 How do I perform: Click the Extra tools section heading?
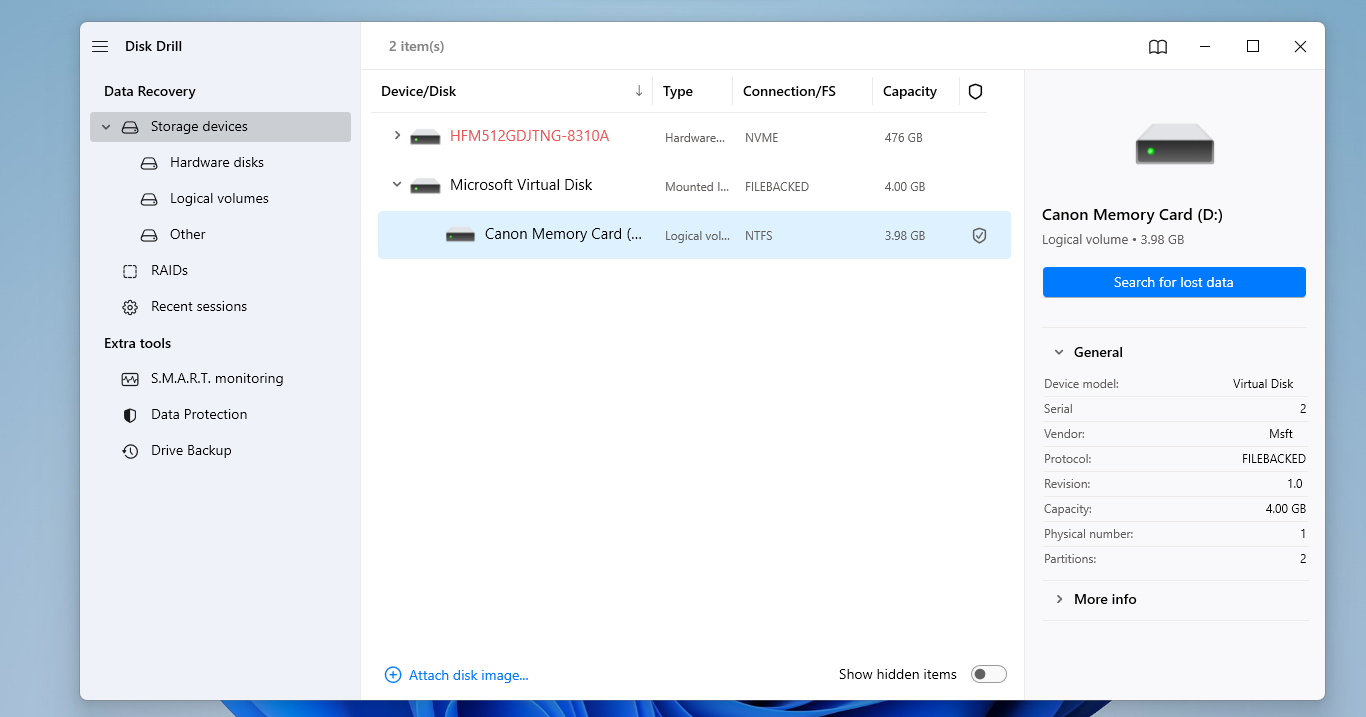(x=138, y=343)
